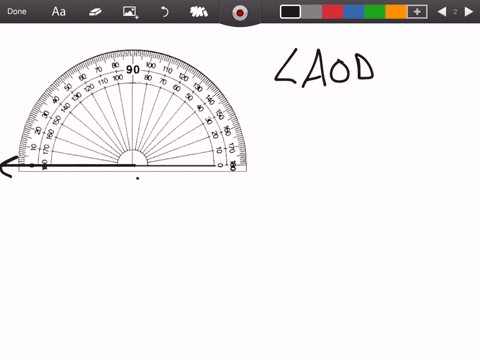Add a custom color with plus swatch
Screen dimensions: 480x360
tap(417, 12)
